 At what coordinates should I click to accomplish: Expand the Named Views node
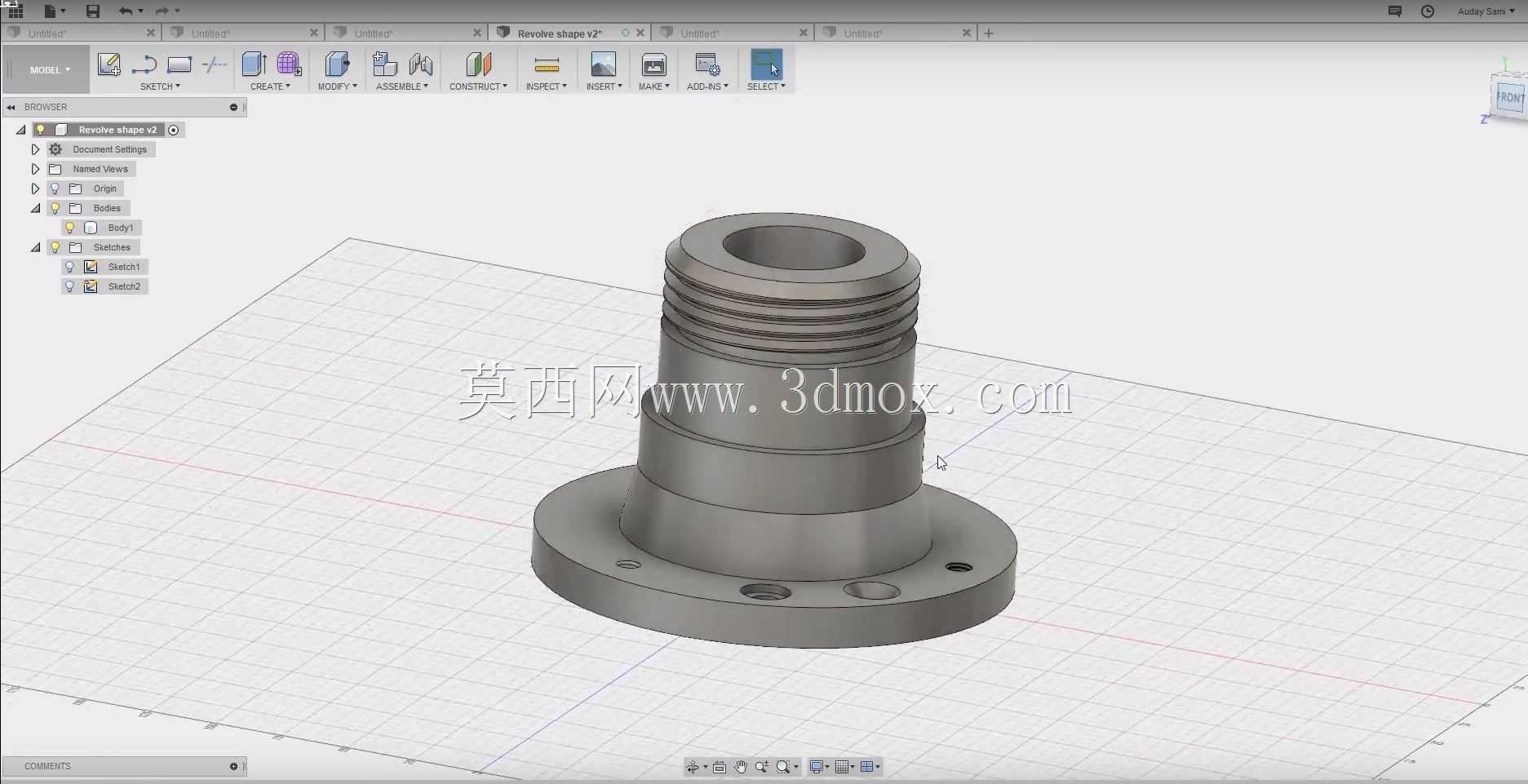click(x=35, y=169)
